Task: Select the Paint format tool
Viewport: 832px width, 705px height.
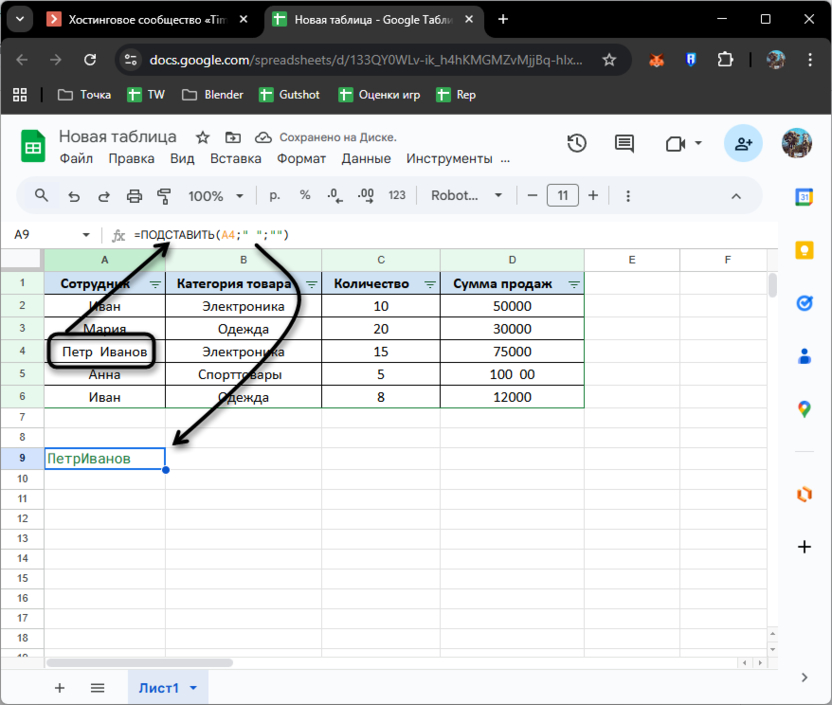Action: tap(164, 196)
